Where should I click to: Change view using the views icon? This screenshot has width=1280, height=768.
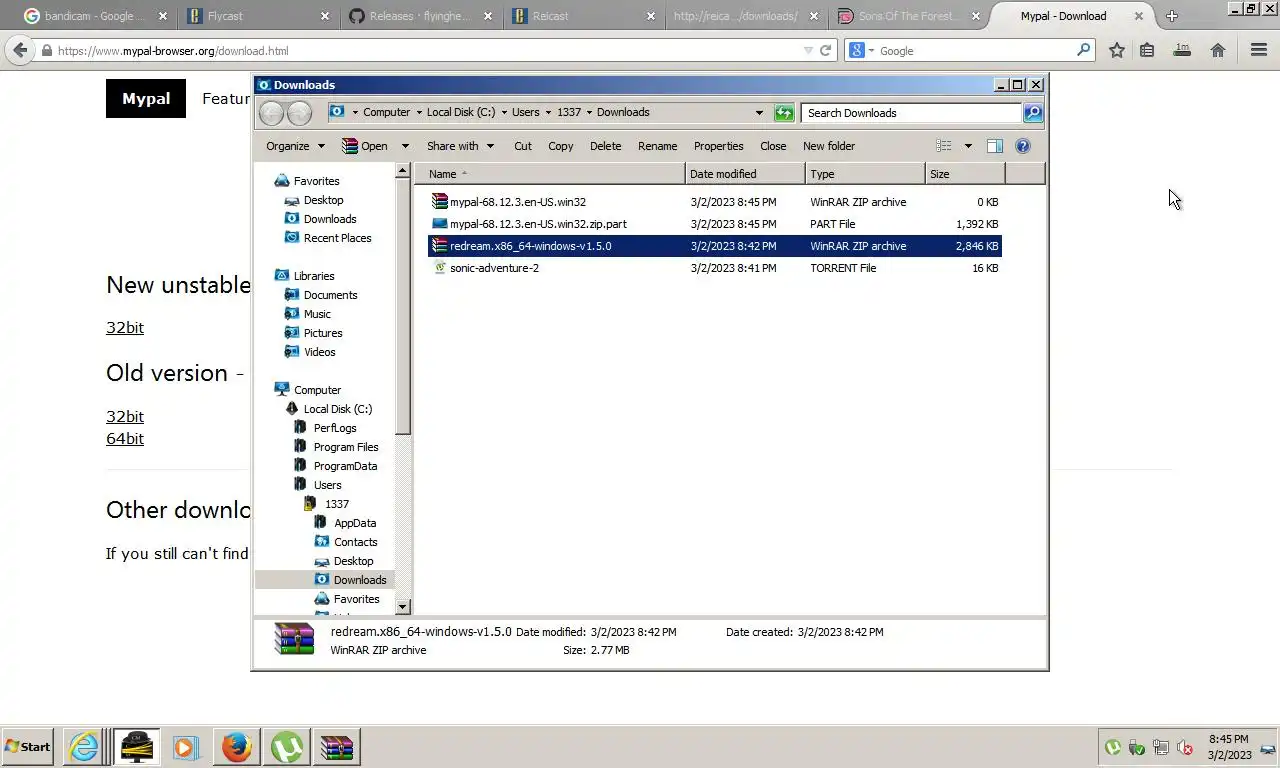pyautogui.click(x=943, y=146)
